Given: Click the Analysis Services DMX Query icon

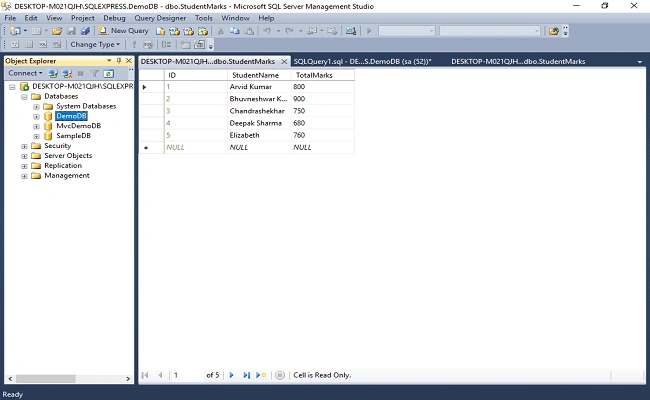Looking at the screenshot, I should (x=189, y=31).
